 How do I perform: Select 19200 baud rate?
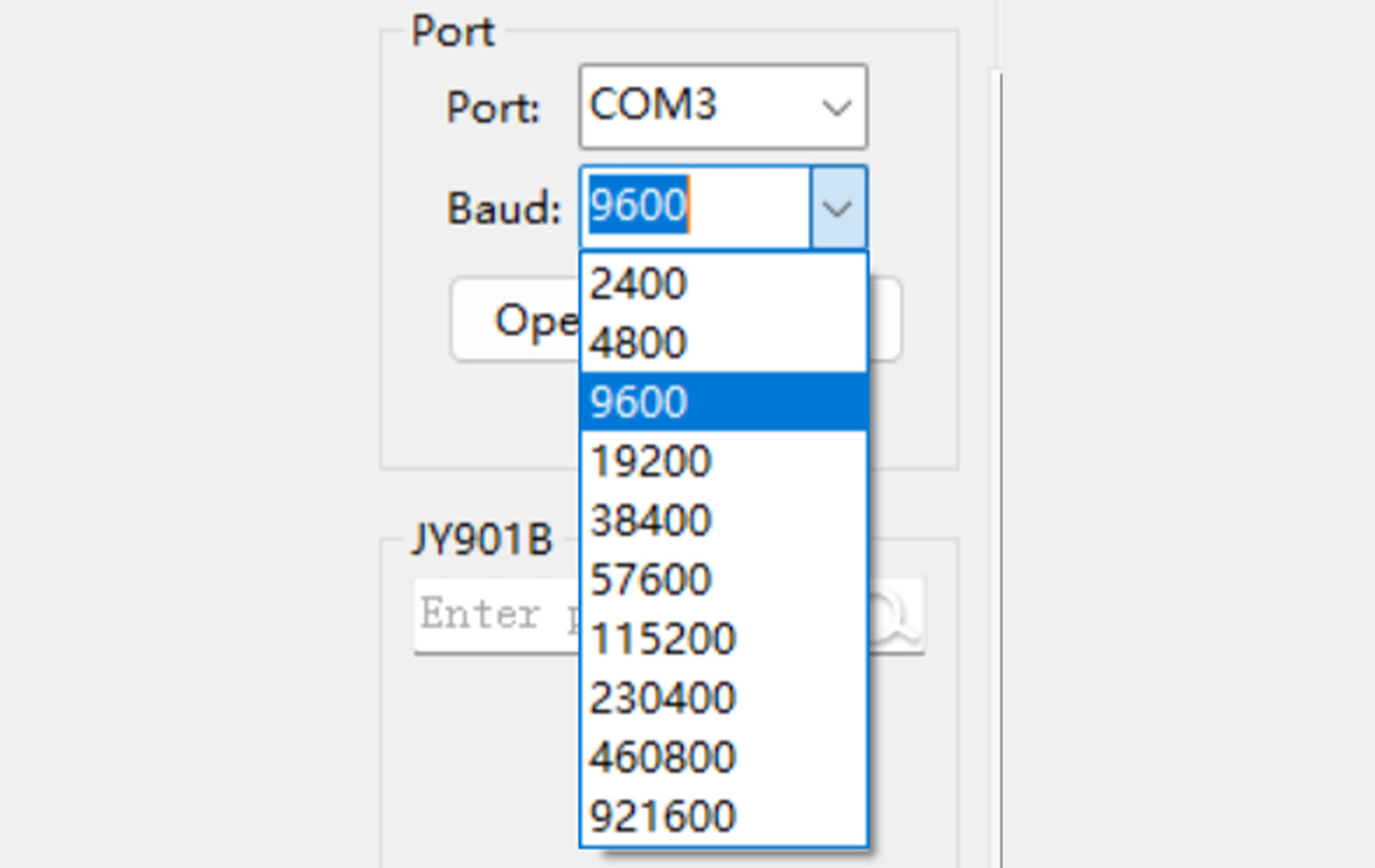723,462
